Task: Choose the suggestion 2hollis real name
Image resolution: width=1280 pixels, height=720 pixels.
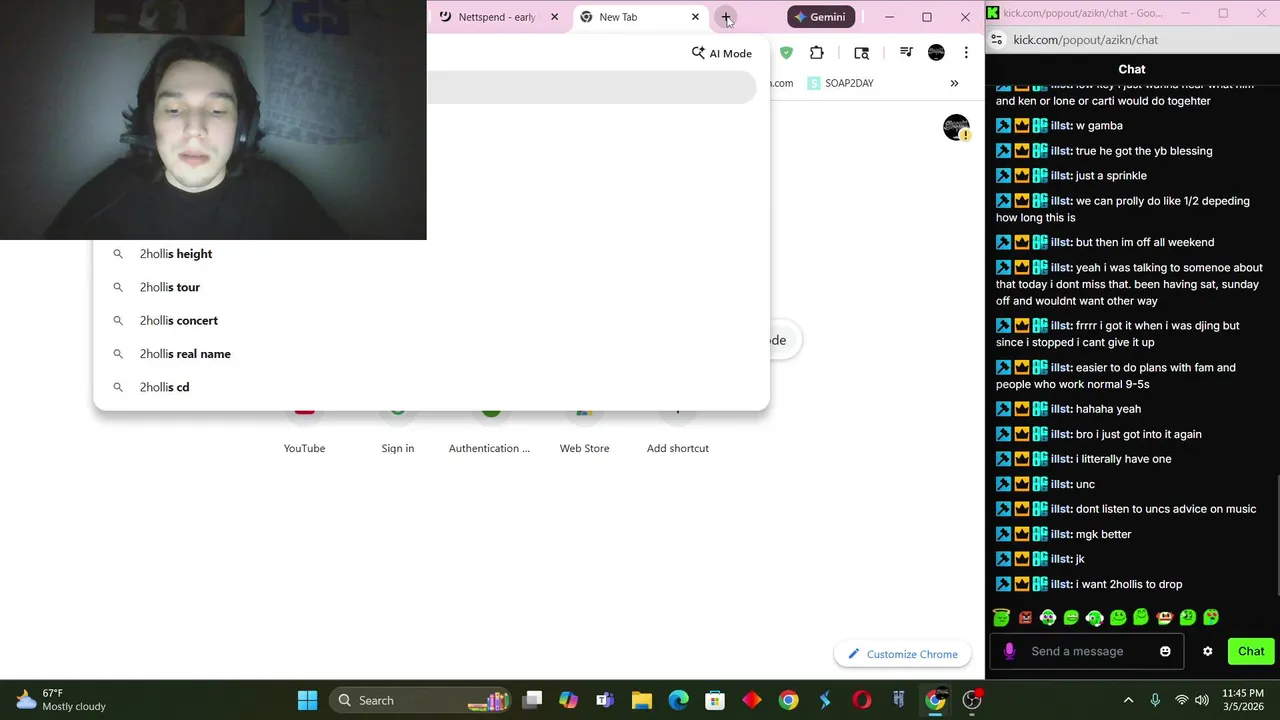Action: point(431,354)
